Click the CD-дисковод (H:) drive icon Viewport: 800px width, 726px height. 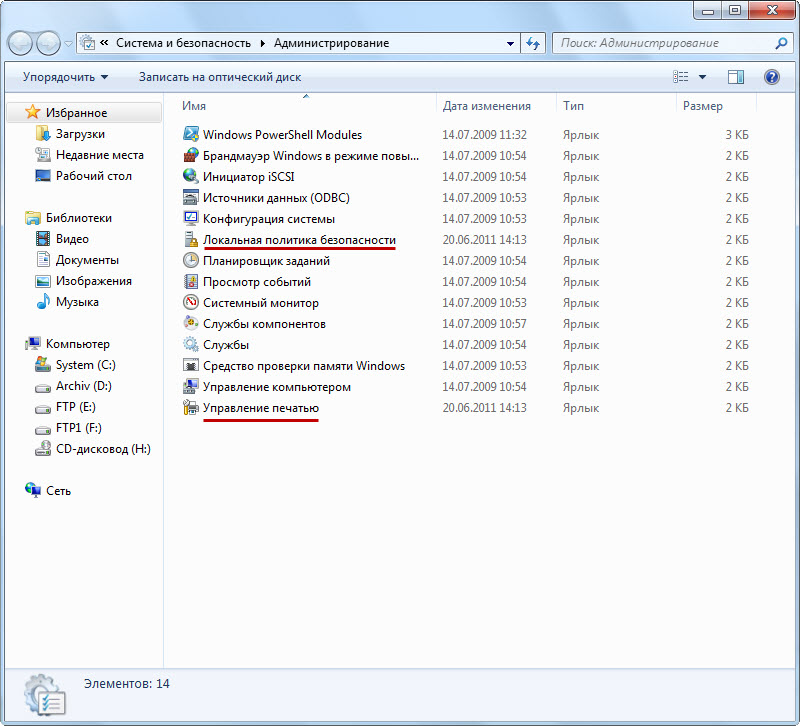click(x=43, y=448)
